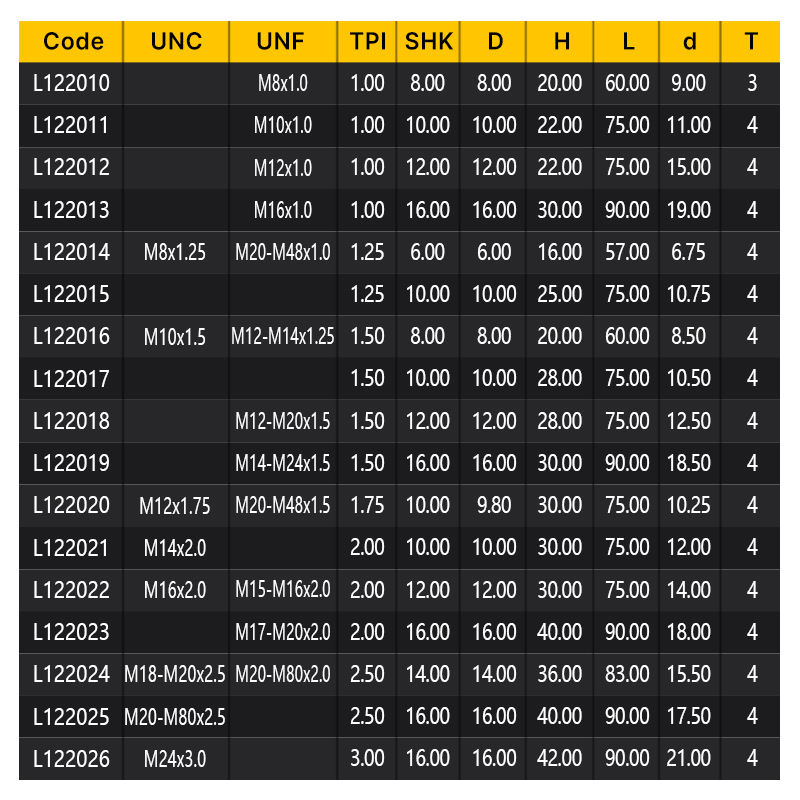Click the M8x1.25 UNC cell
Viewport: 800px width, 800px height.
tap(175, 252)
